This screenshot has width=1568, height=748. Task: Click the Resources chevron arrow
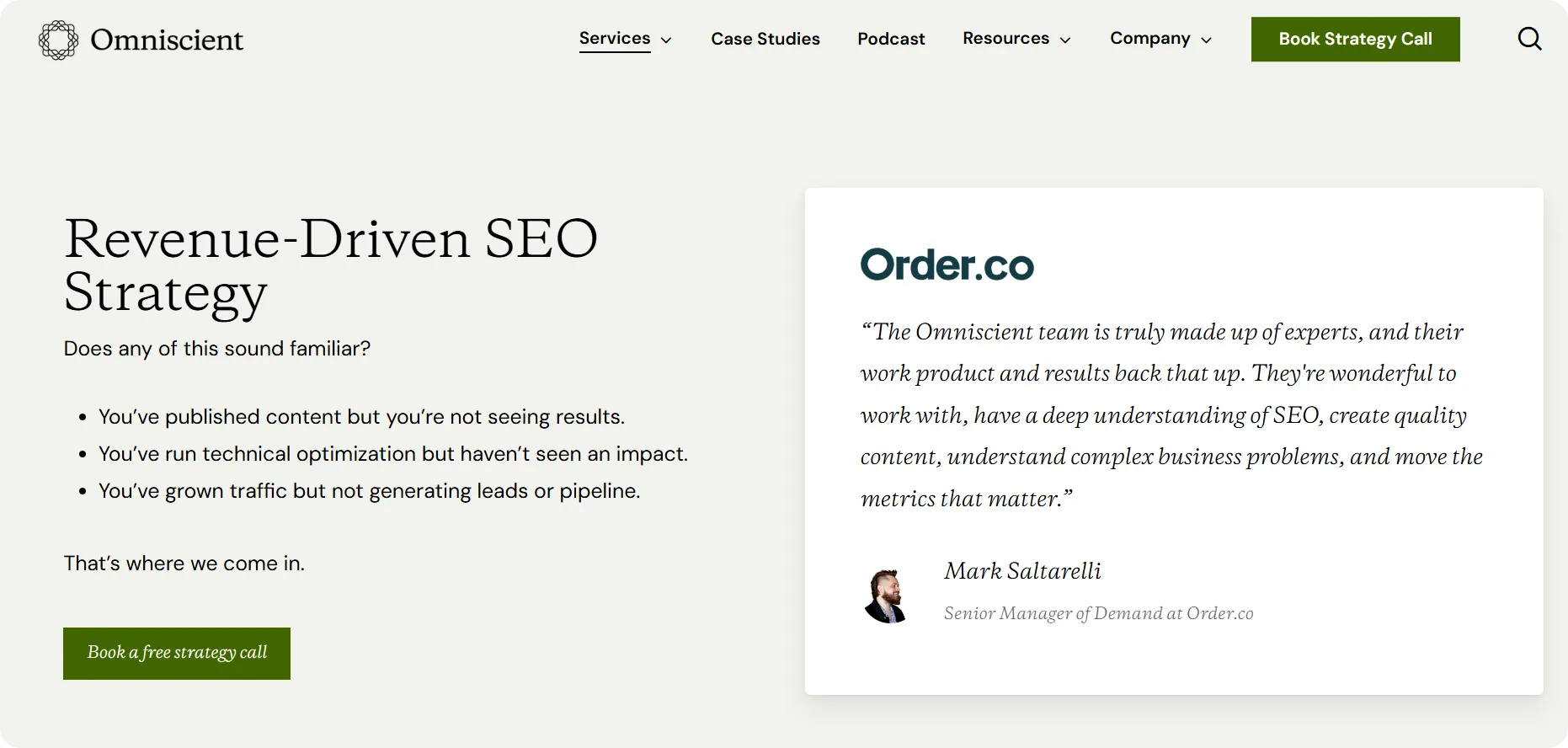click(1064, 40)
